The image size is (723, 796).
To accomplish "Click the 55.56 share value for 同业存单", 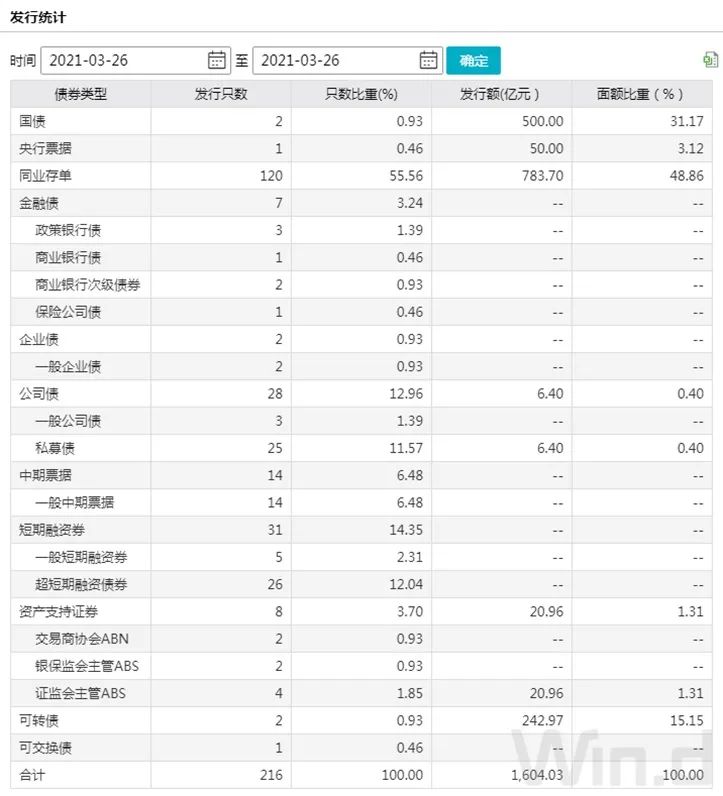I will pos(406,176).
